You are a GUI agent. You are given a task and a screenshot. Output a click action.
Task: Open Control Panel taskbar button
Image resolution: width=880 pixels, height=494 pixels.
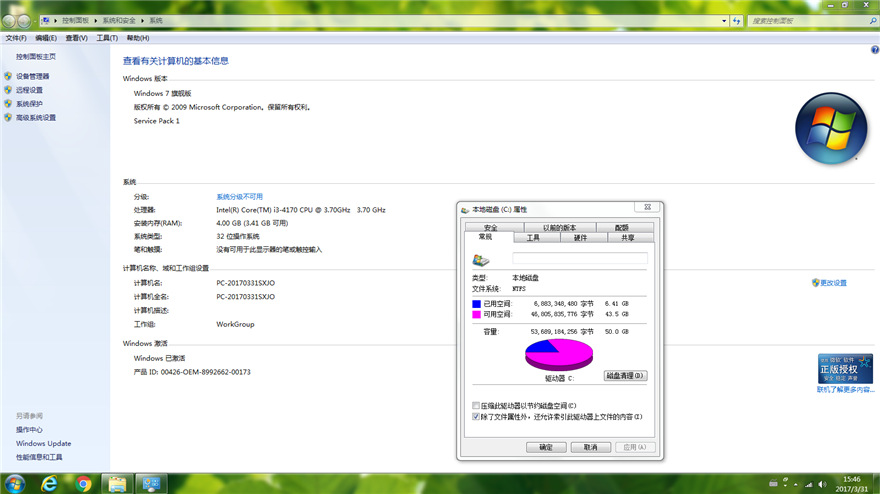(151, 483)
